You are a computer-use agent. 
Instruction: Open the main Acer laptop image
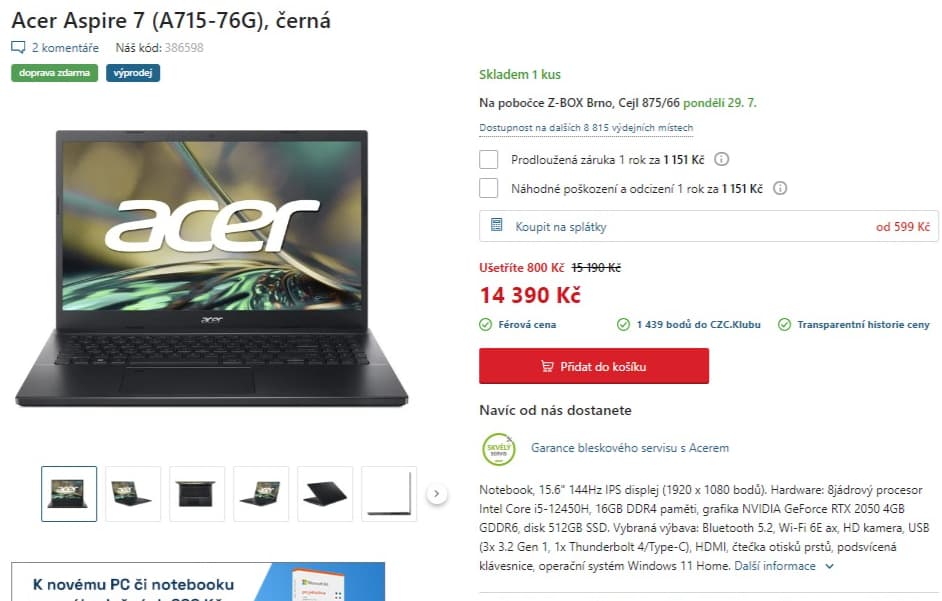[211, 269]
